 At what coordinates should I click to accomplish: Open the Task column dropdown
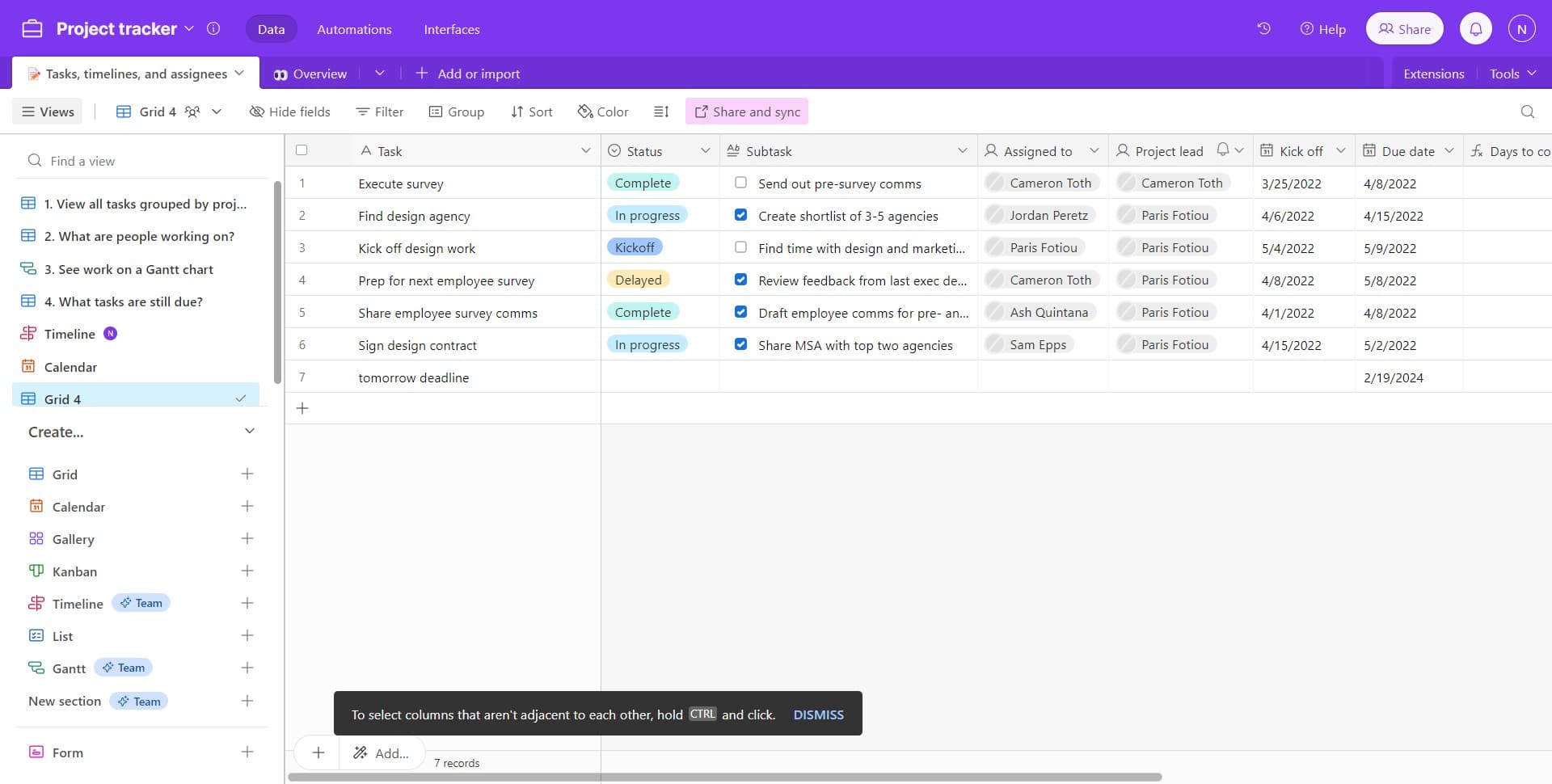[x=586, y=150]
